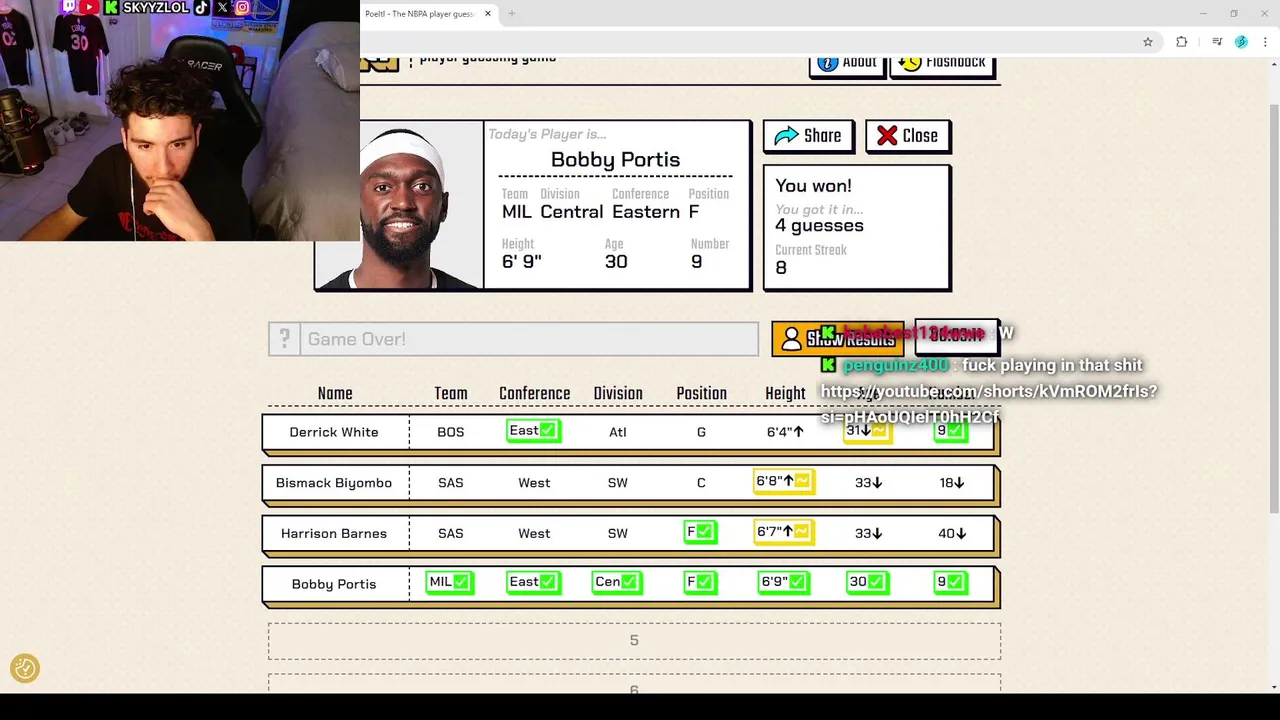Click number 18 in Biyombo row
This screenshot has width=1280, height=720.
(951, 483)
